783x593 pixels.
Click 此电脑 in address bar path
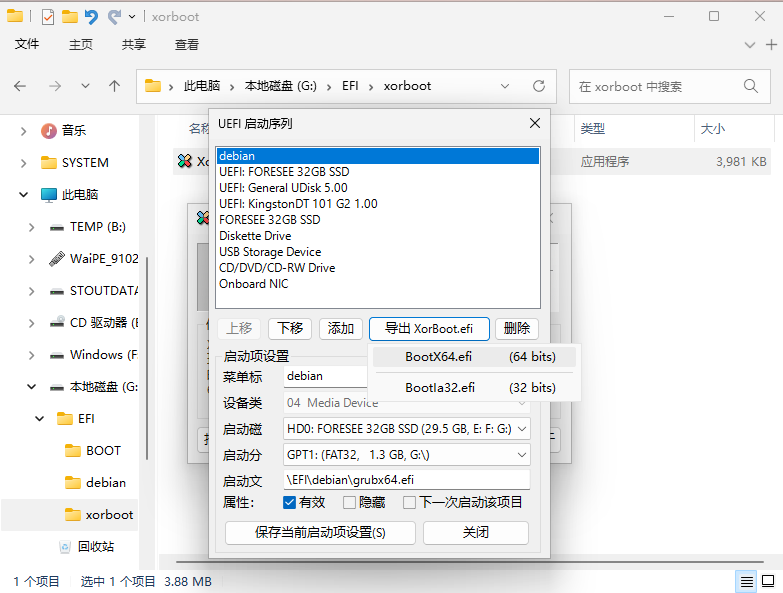click(x=202, y=86)
